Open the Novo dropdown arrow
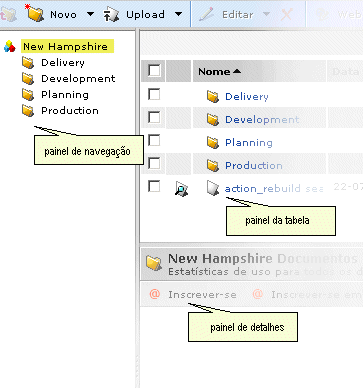Image resolution: width=364 pixels, height=390 pixels. pos(90,14)
